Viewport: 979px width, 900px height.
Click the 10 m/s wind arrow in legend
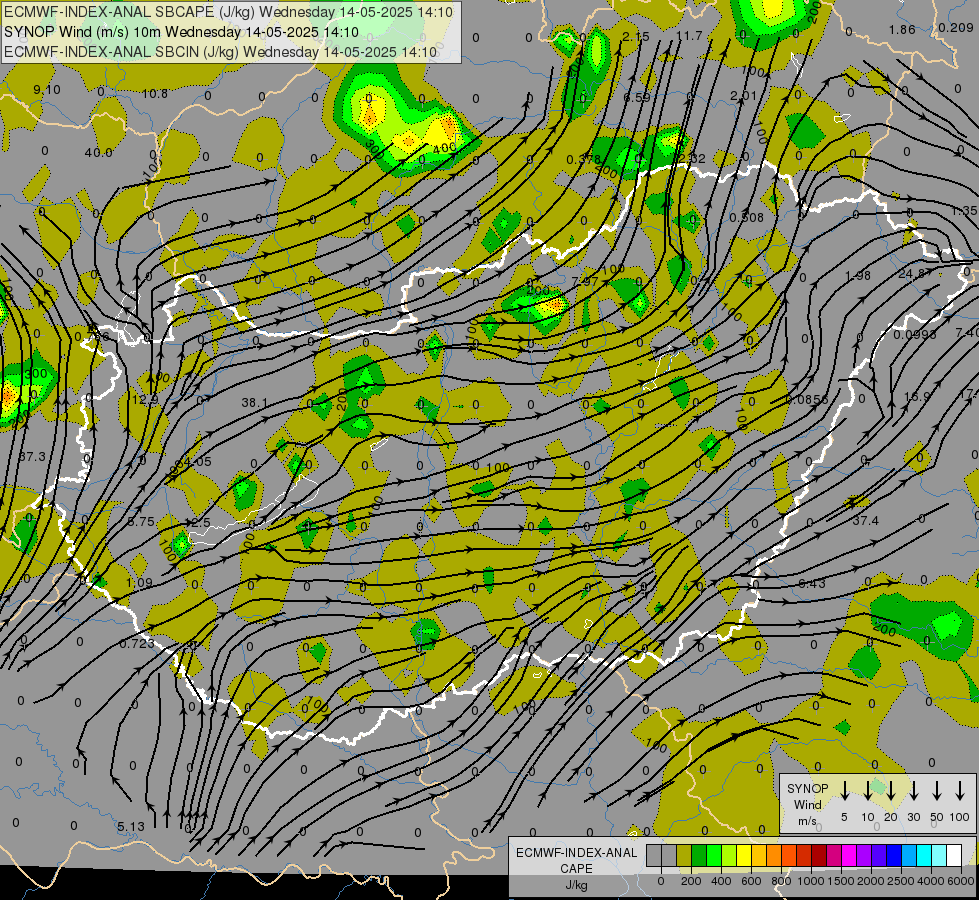click(x=867, y=790)
